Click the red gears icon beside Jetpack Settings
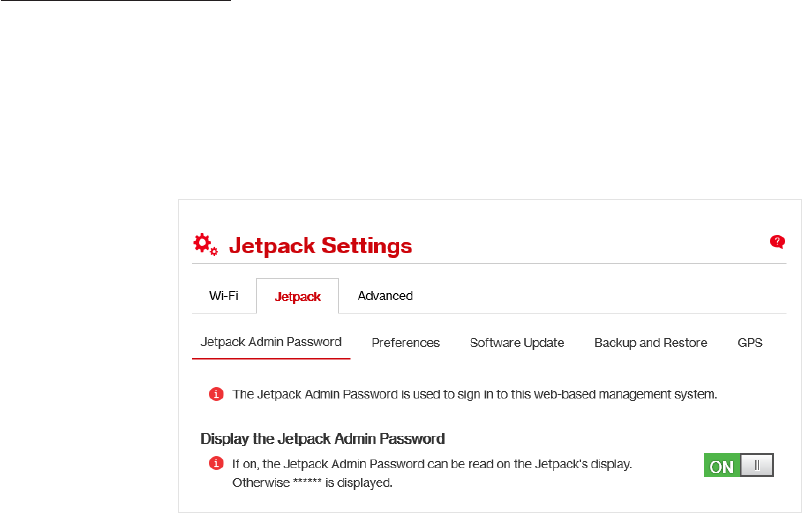 [x=206, y=244]
